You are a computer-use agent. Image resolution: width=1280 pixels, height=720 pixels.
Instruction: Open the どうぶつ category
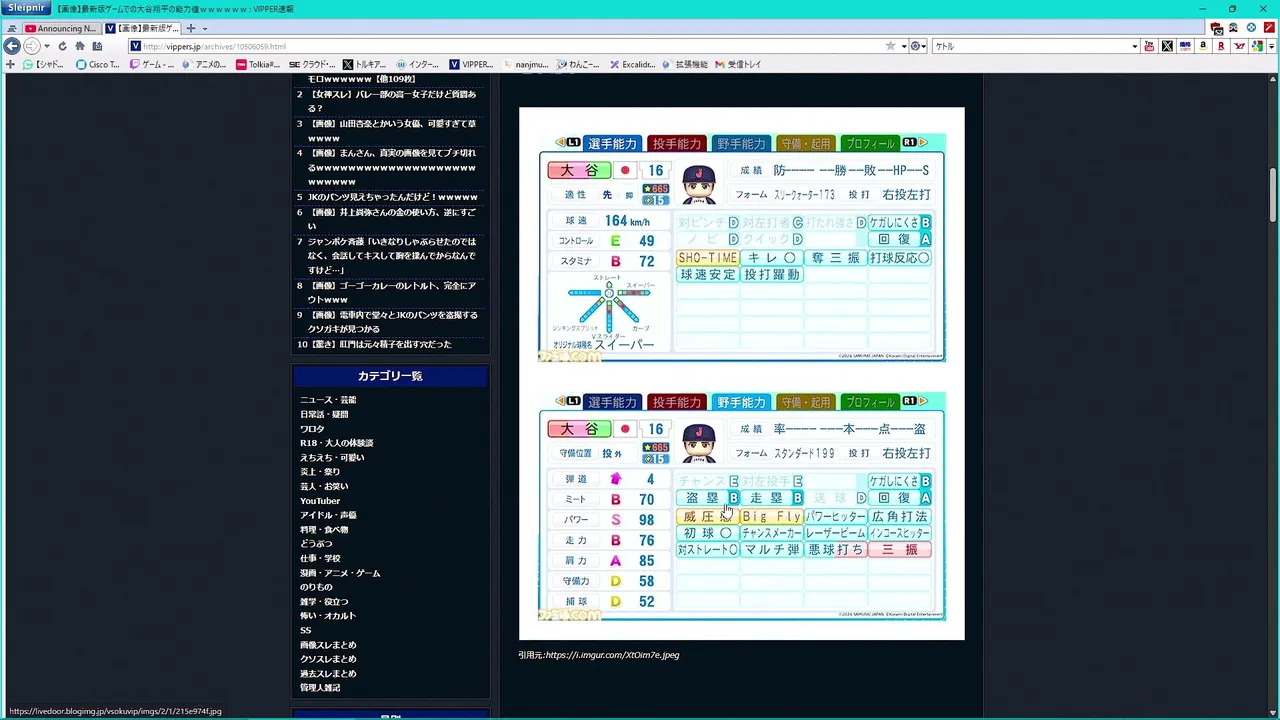point(316,544)
